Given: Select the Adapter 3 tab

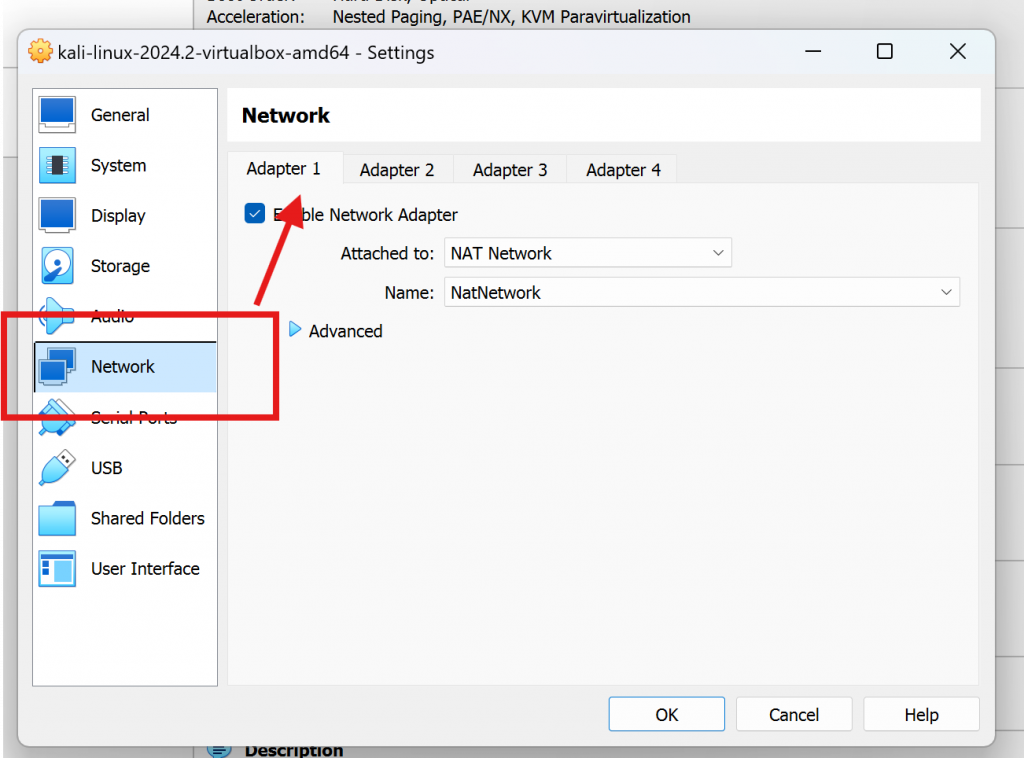Looking at the screenshot, I should 509,170.
